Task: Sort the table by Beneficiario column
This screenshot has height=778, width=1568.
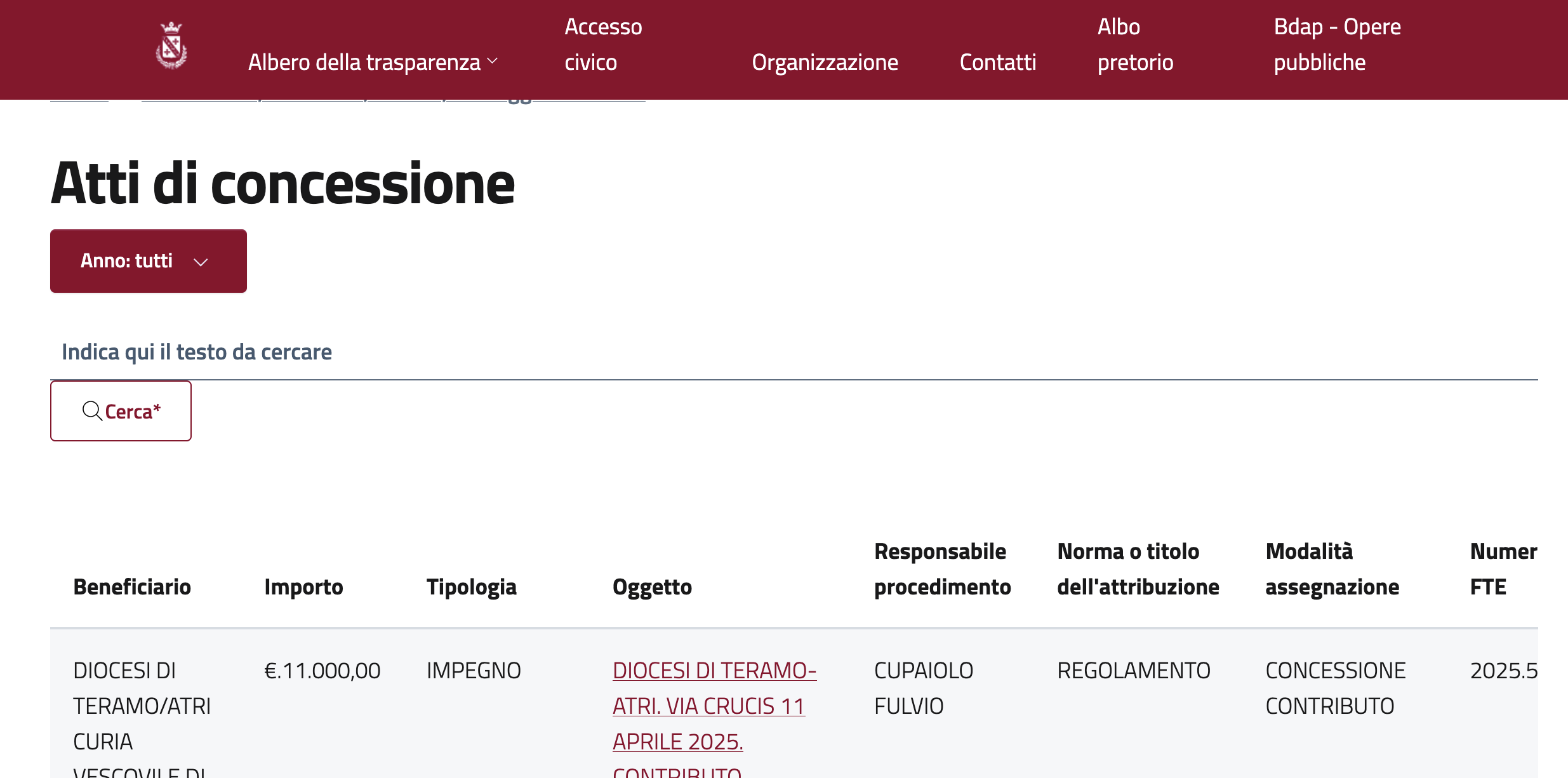Action: coord(132,587)
